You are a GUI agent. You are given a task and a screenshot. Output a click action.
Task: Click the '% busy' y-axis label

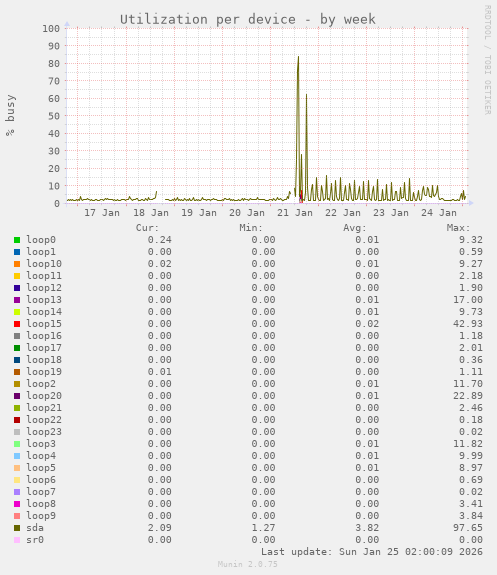click(x=10, y=116)
